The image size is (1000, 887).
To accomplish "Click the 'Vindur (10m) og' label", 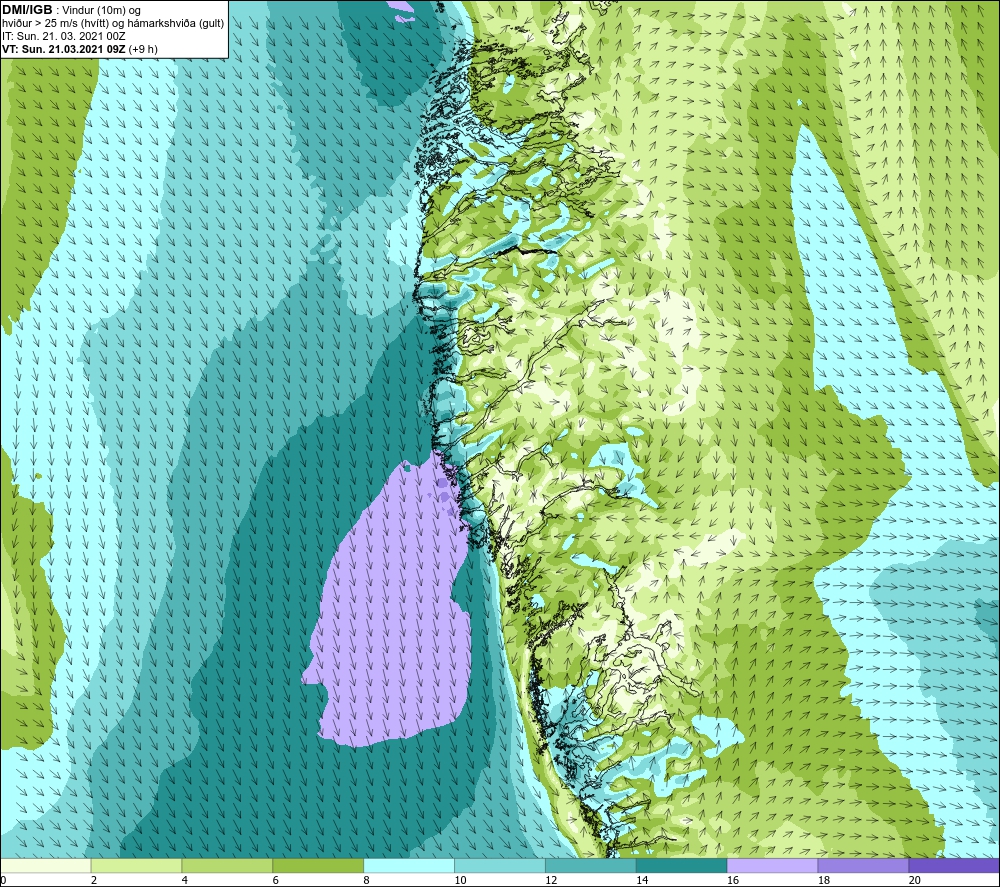I will (102, 10).
